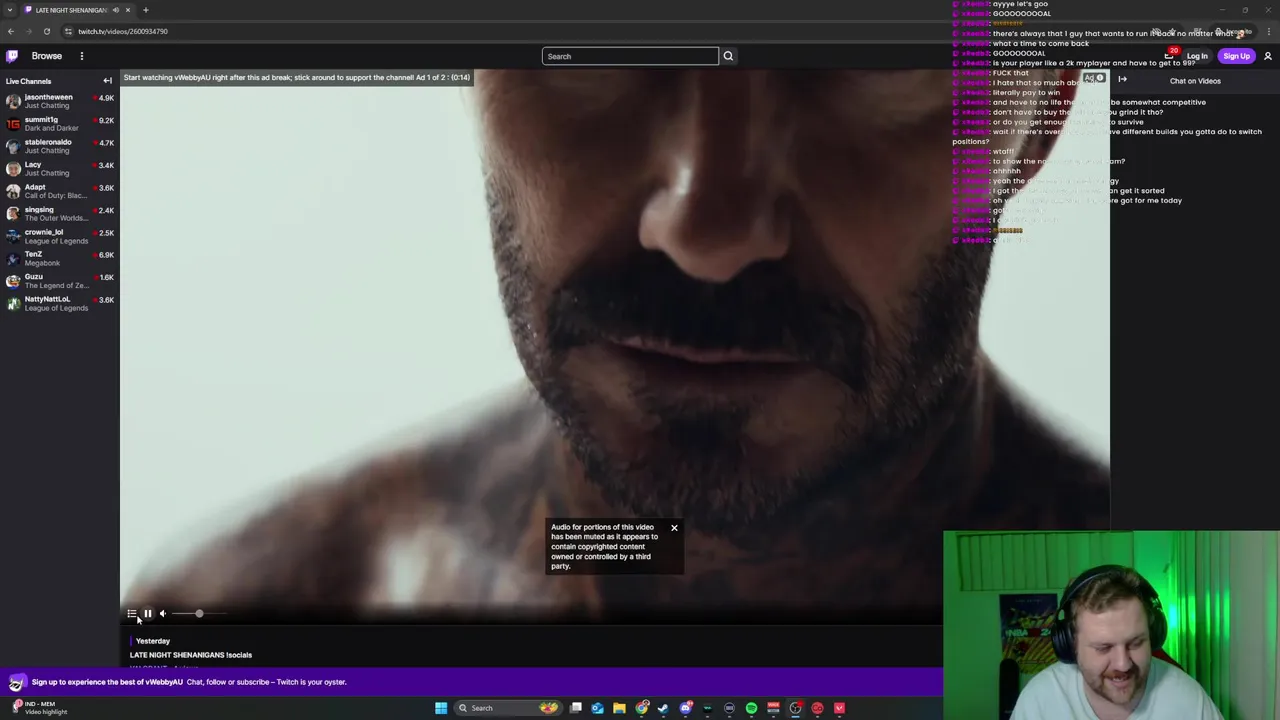The width and height of the screenshot is (1280, 720).
Task: Open File Explorer from the taskbar
Action: [x=620, y=708]
